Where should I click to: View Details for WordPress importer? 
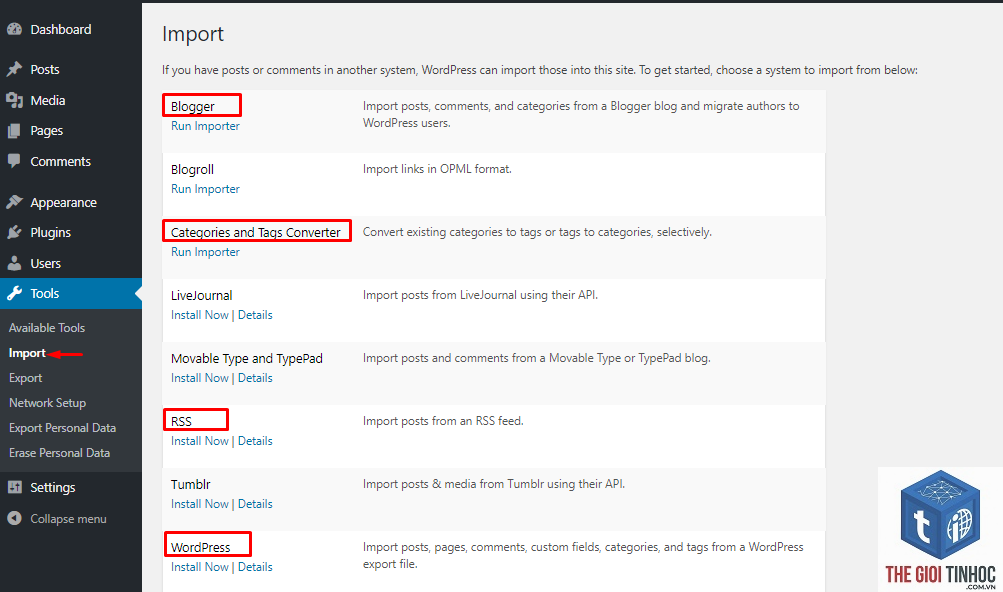click(x=255, y=567)
